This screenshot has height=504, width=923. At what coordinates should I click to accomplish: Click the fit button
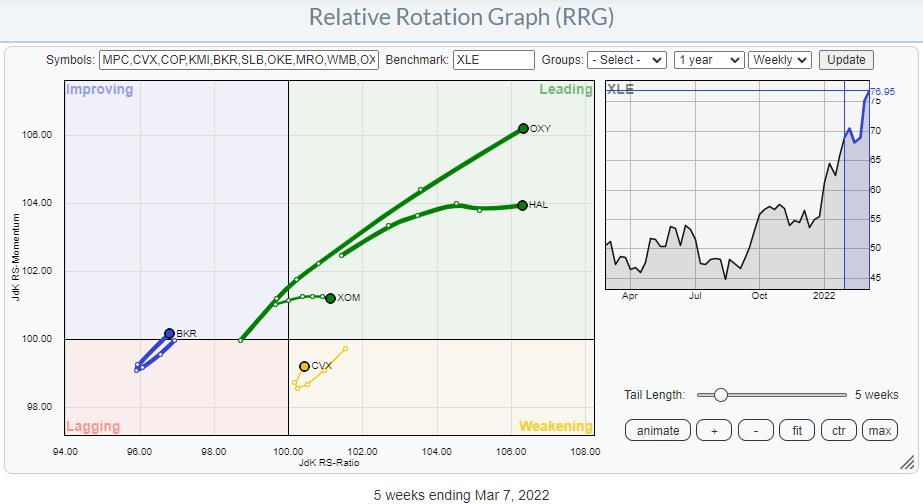tap(798, 431)
